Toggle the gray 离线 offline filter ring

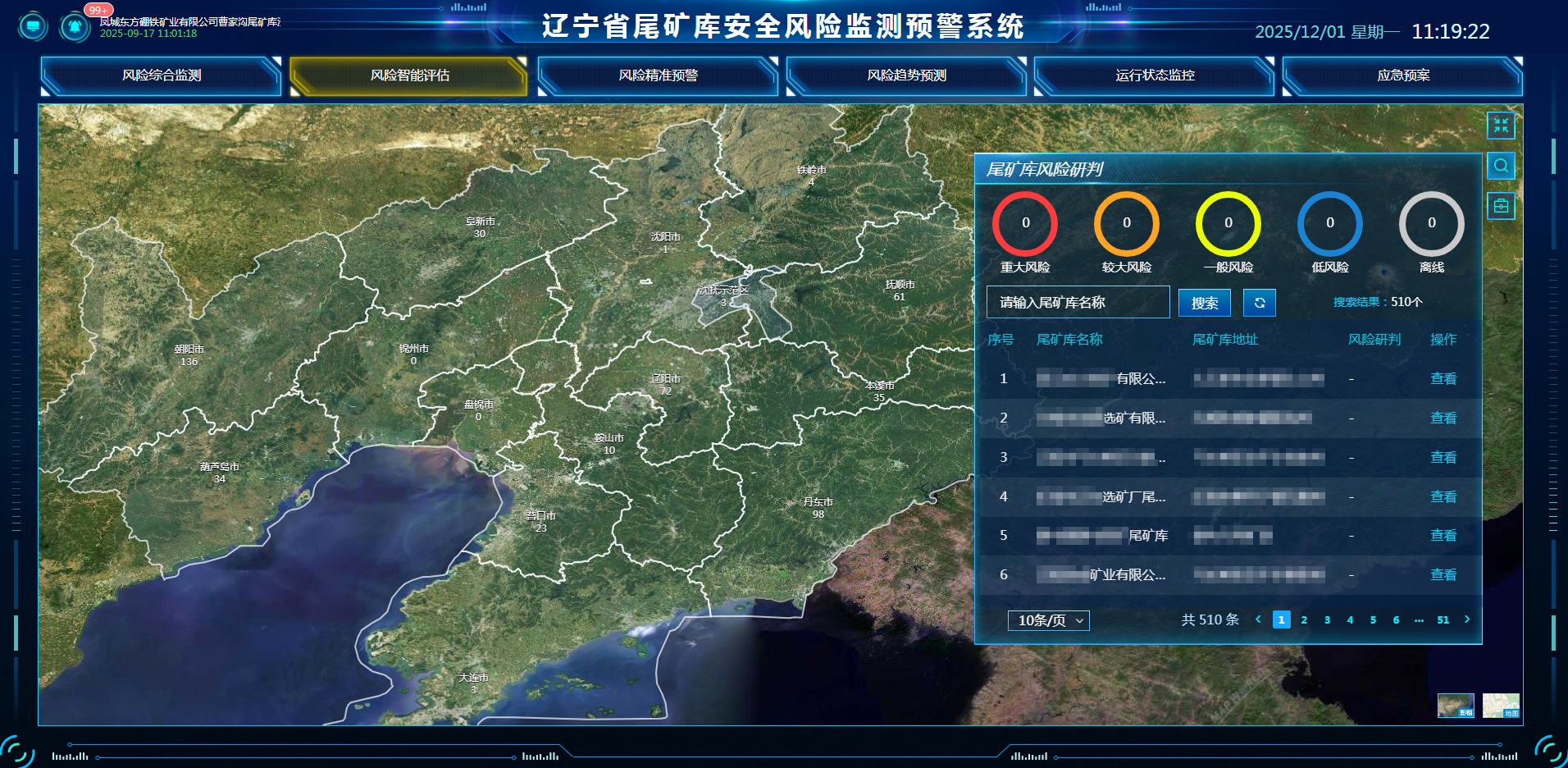click(1431, 222)
